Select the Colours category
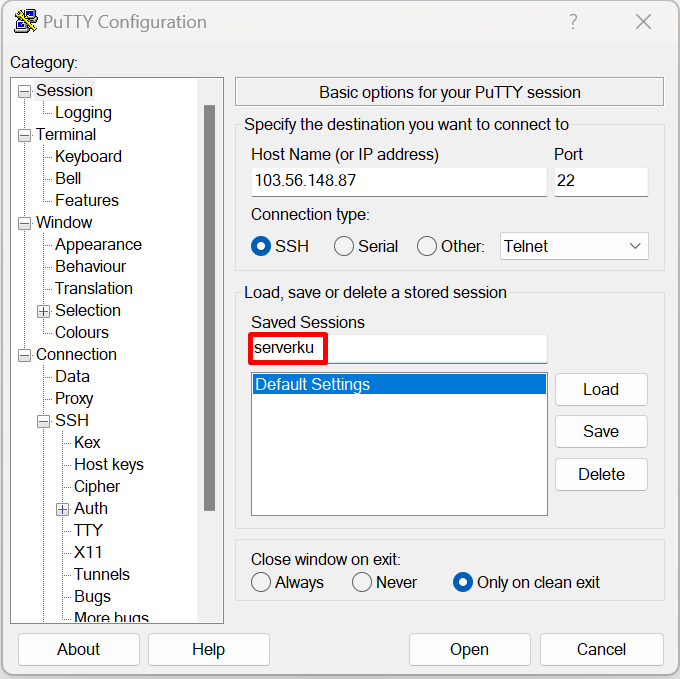680x679 pixels. pos(81,332)
